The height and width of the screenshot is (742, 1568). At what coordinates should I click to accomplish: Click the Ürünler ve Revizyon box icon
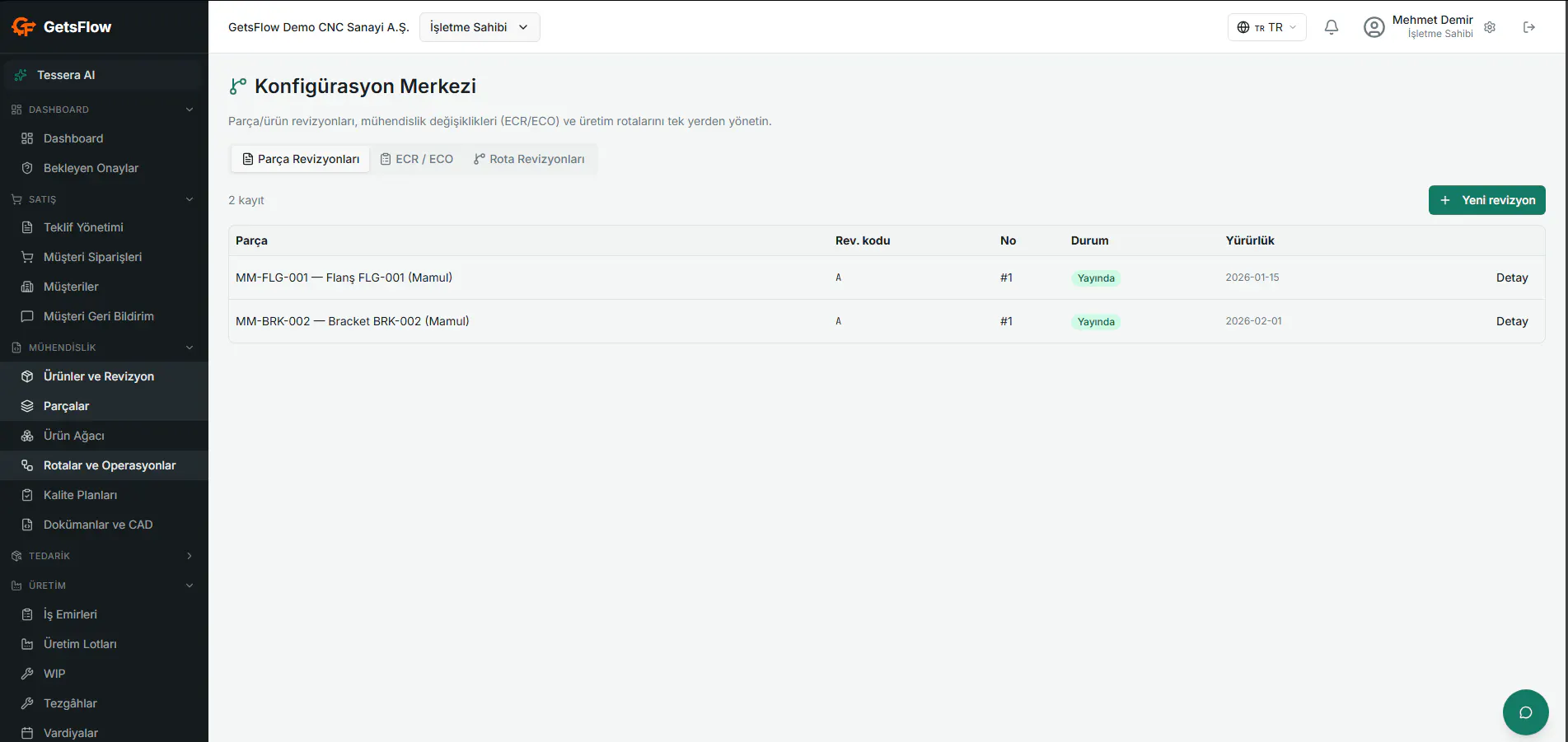point(27,376)
